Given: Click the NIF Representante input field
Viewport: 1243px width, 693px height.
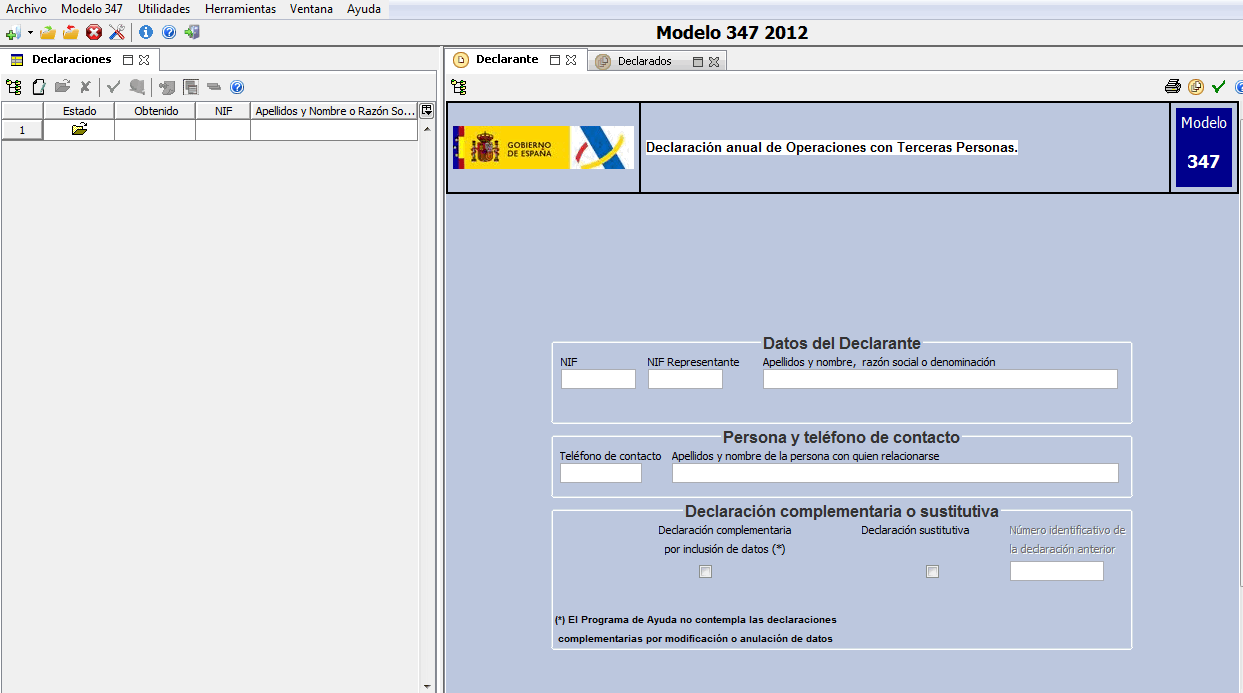Looking at the screenshot, I should click(685, 380).
